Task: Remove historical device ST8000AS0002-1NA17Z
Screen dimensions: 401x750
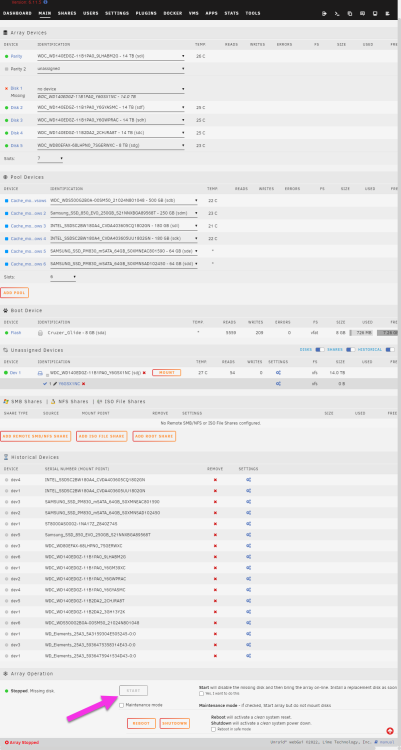Action: [x=215, y=523]
